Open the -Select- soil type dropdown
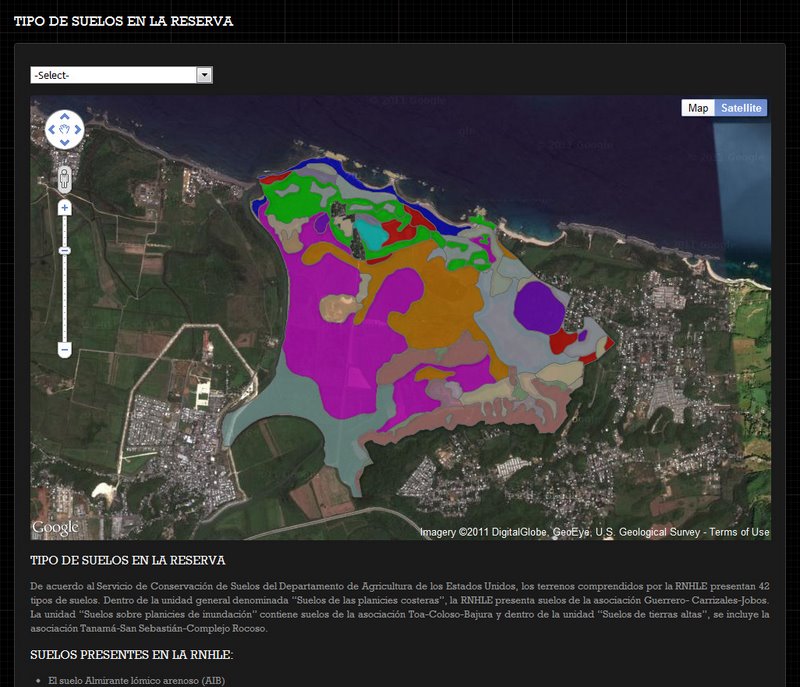 click(121, 75)
